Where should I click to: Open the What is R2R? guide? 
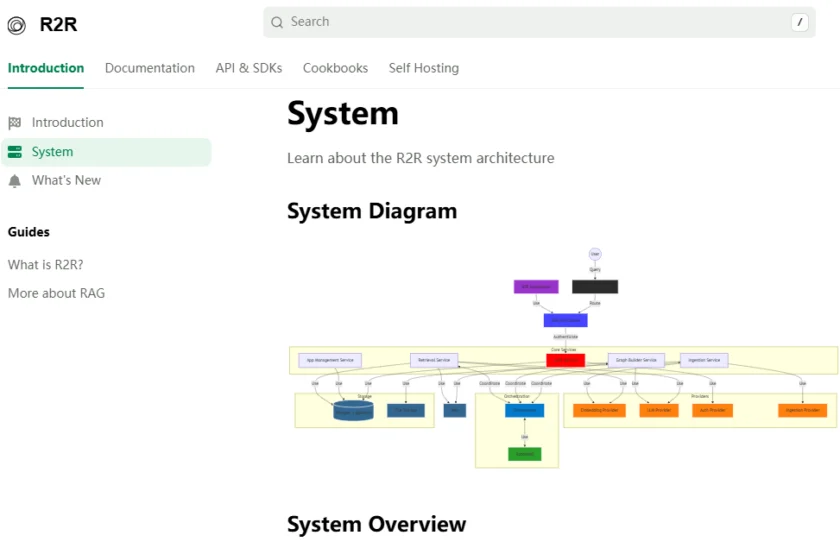pos(46,265)
